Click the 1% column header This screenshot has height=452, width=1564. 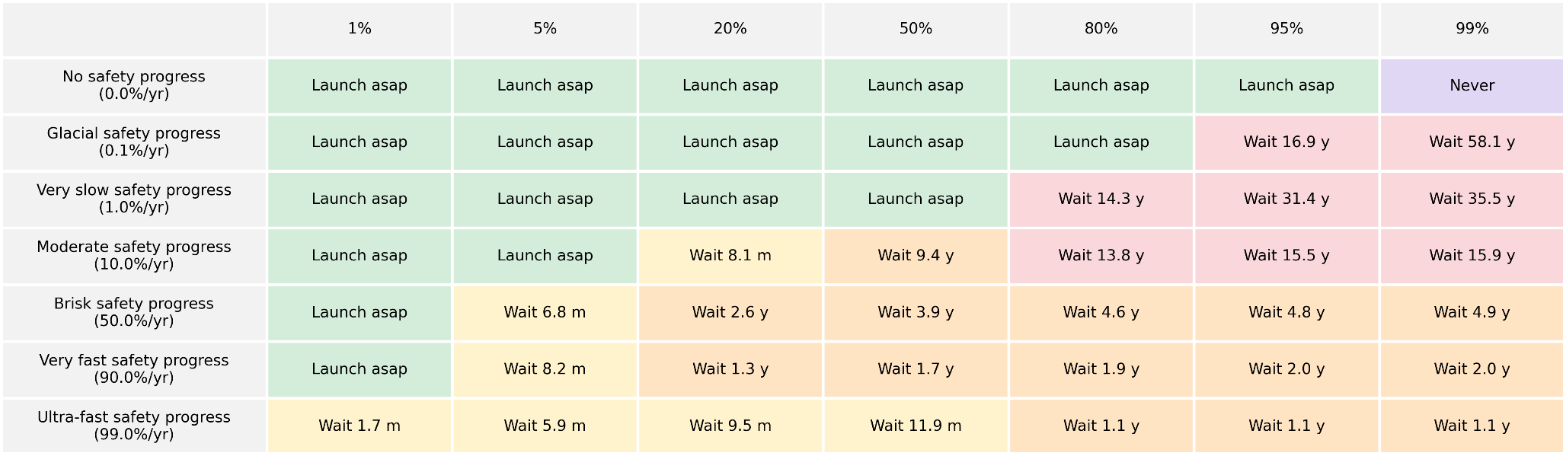click(359, 29)
